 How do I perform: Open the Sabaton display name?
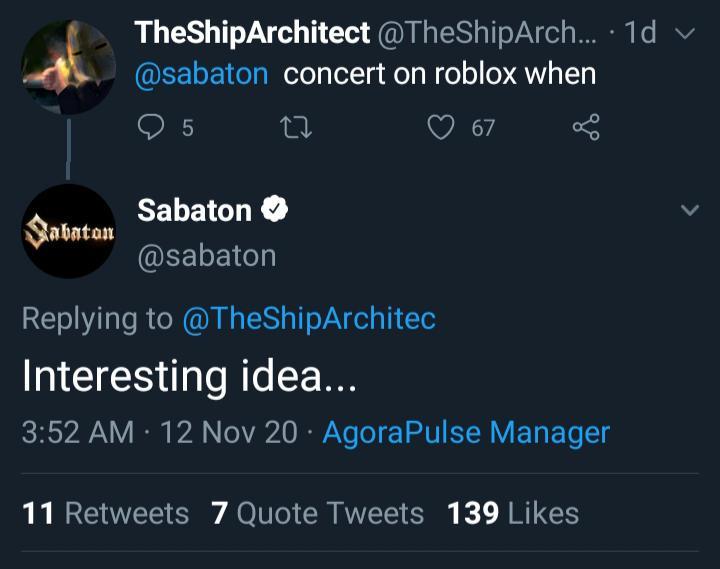click(194, 210)
